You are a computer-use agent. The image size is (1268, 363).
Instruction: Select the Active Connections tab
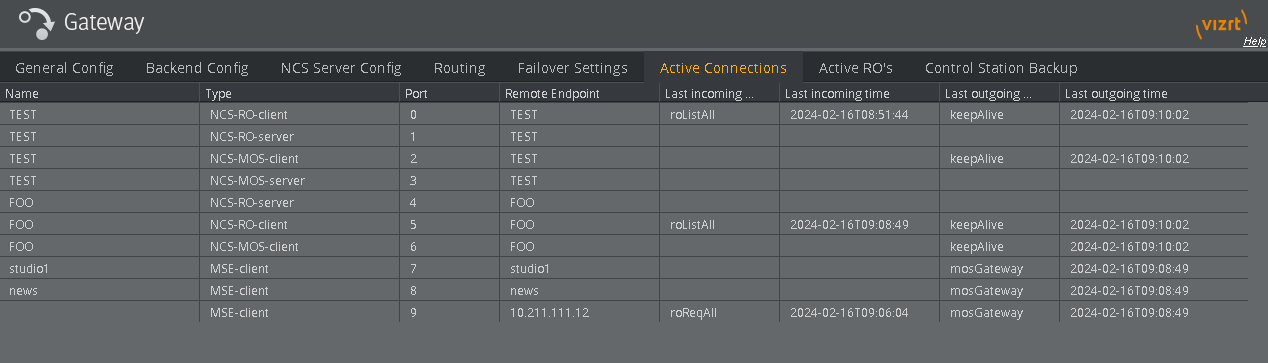pyautogui.click(x=723, y=68)
